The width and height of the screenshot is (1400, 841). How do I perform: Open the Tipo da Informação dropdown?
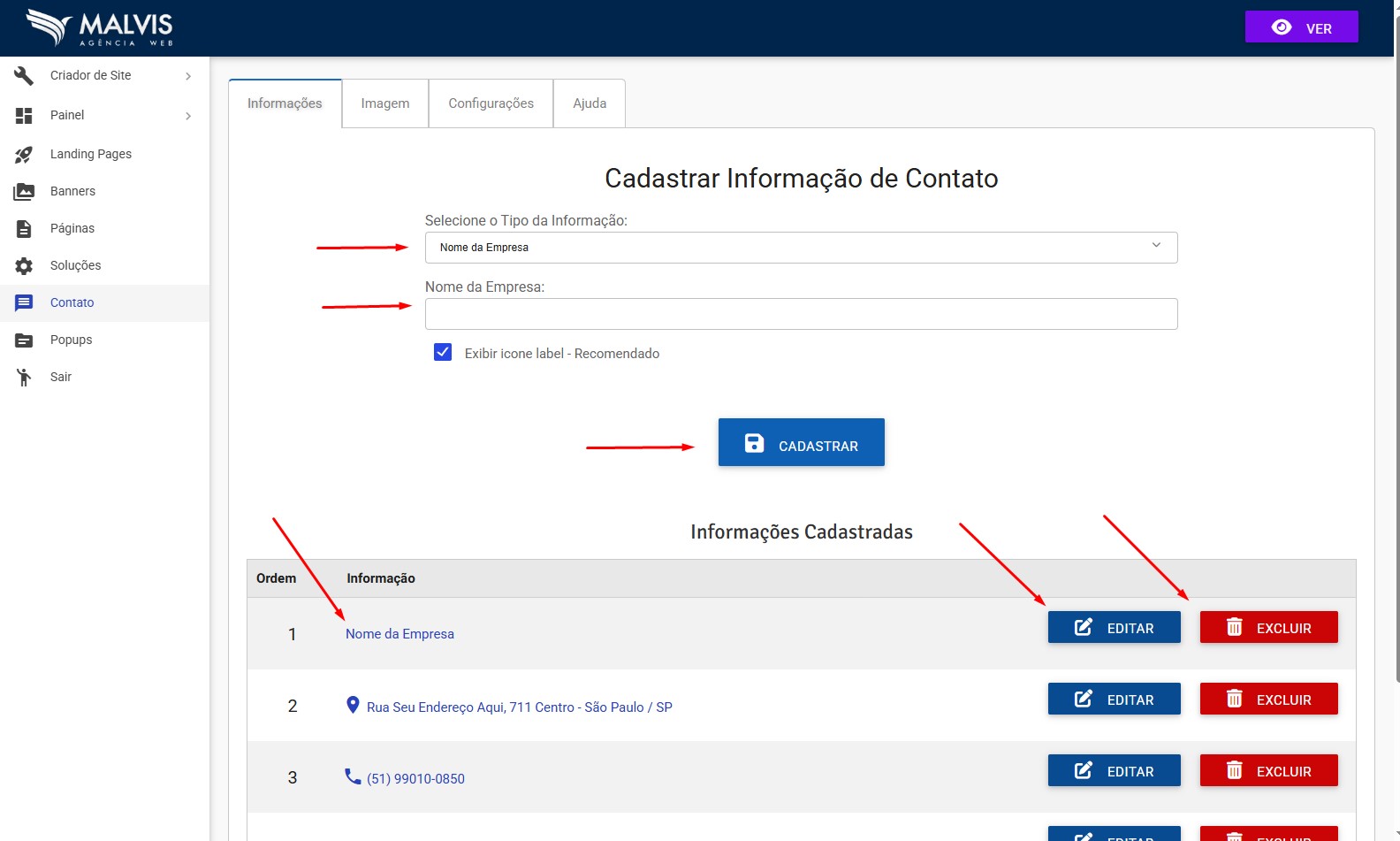coord(801,248)
